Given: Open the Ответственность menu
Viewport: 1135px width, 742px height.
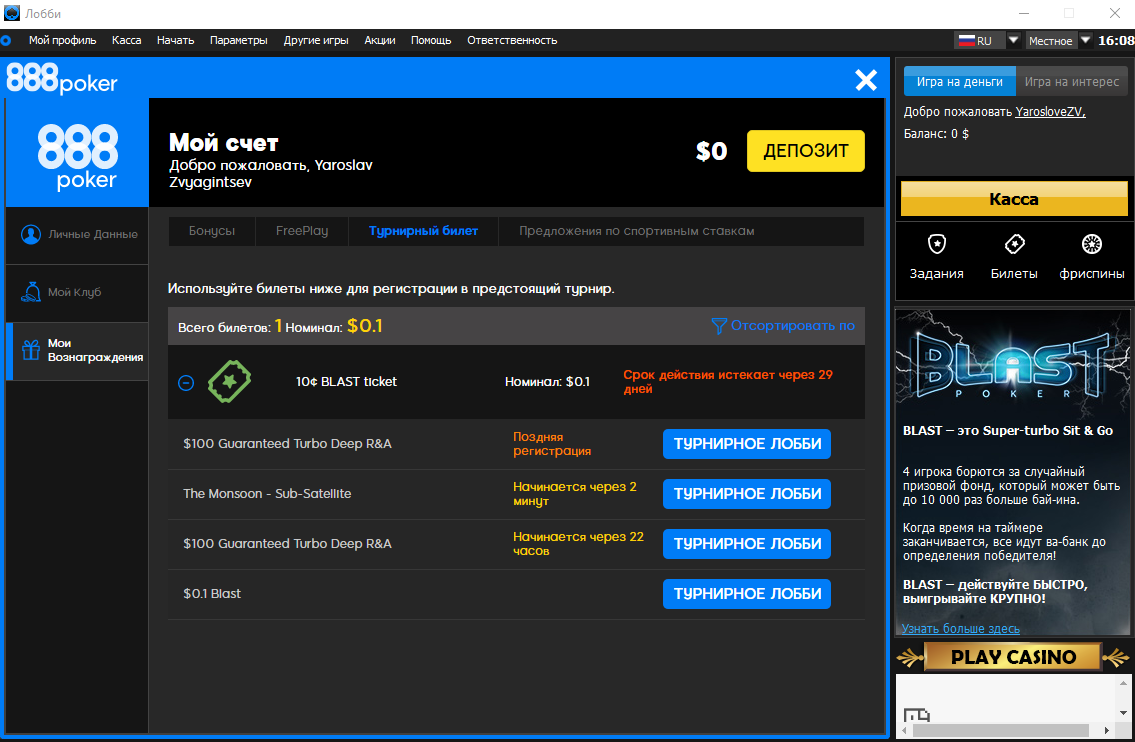Looking at the screenshot, I should coord(512,41).
